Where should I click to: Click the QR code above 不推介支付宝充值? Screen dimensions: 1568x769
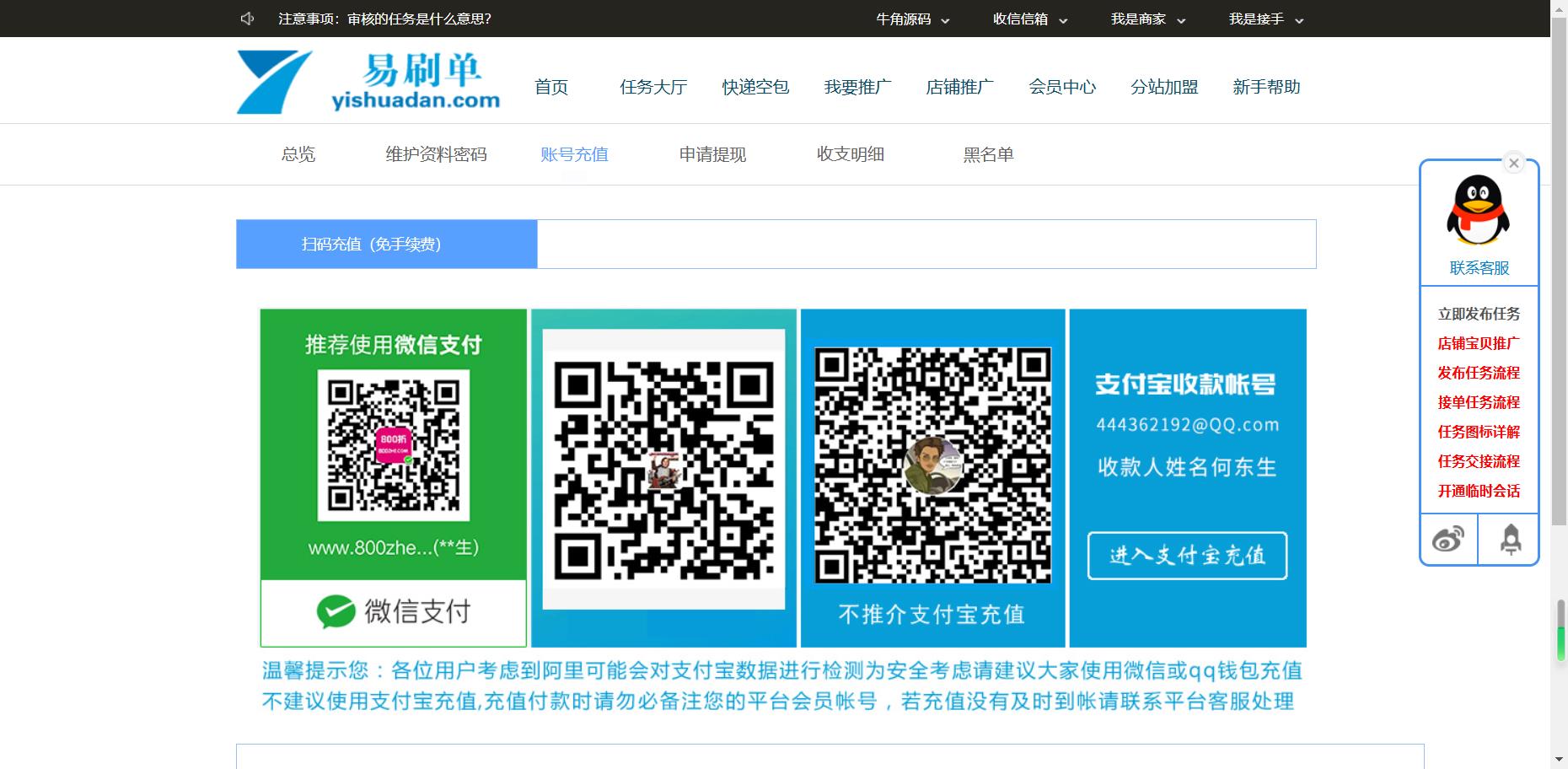coord(933,465)
